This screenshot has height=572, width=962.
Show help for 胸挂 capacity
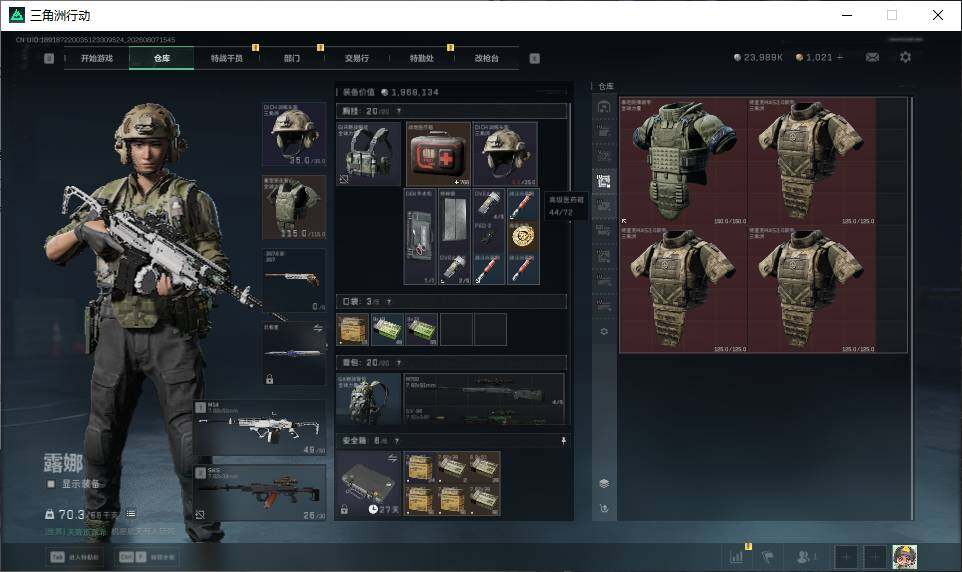399,111
